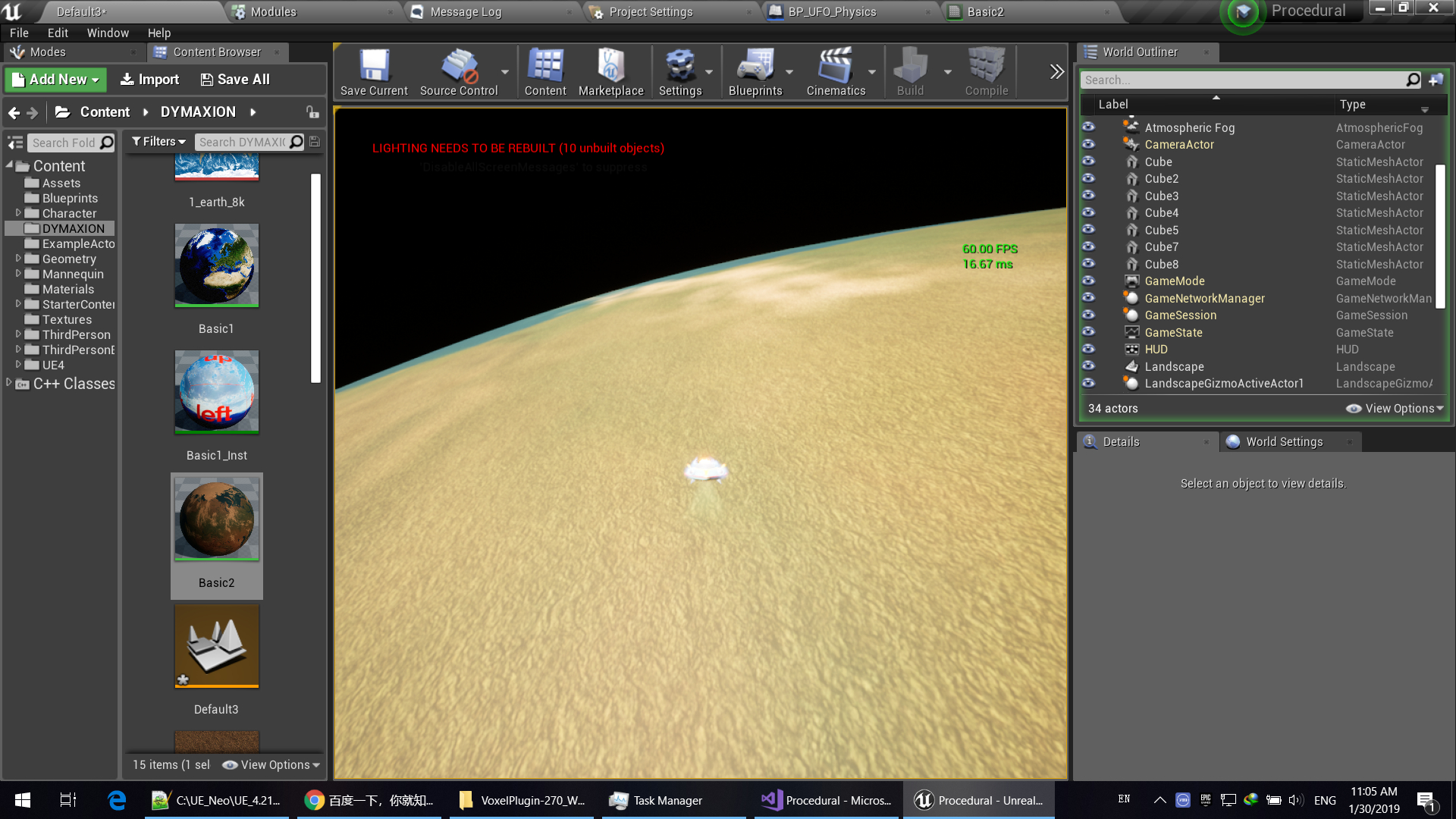Screen dimensions: 1456x819
Task: Toggle visibility of the Landscape actor
Action: click(x=1088, y=366)
